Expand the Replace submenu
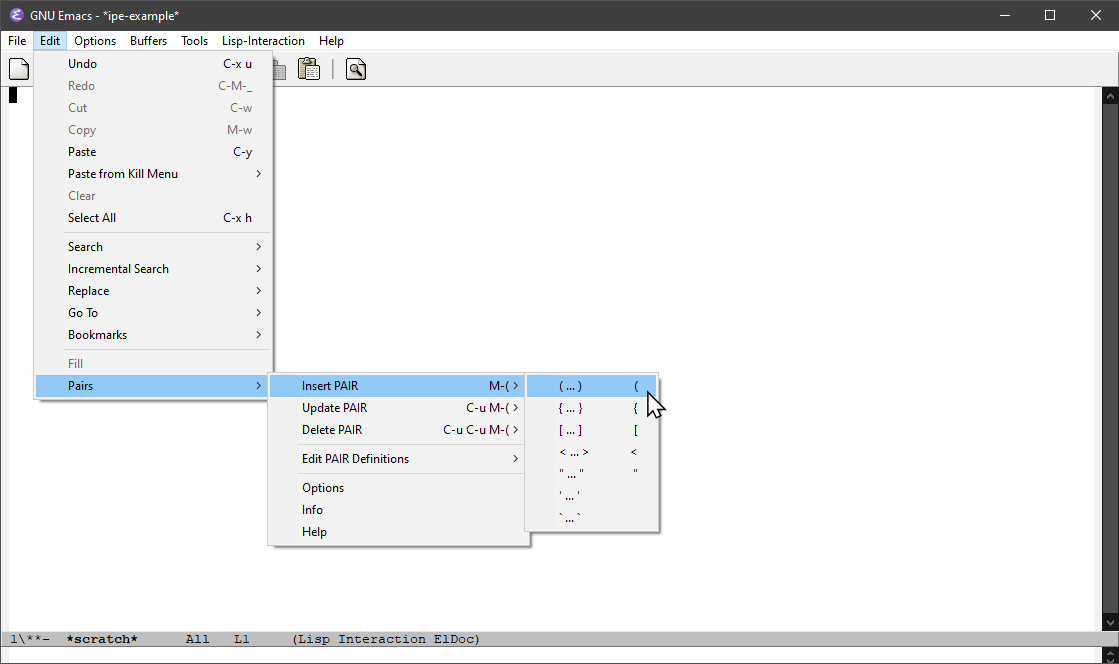This screenshot has height=664, width=1119. coord(153,291)
